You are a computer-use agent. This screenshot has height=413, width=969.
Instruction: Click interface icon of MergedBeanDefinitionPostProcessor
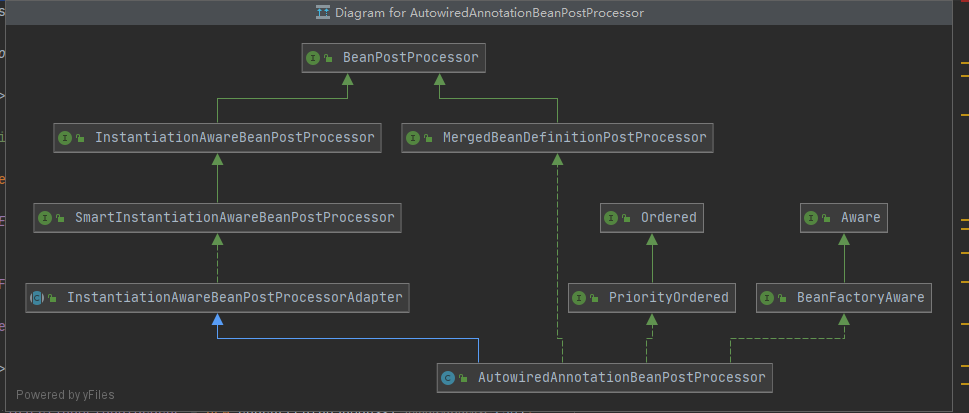pyautogui.click(x=412, y=138)
